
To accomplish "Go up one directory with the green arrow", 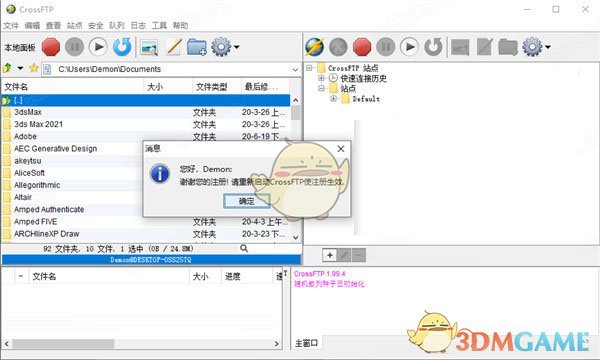I will pos(7,68).
